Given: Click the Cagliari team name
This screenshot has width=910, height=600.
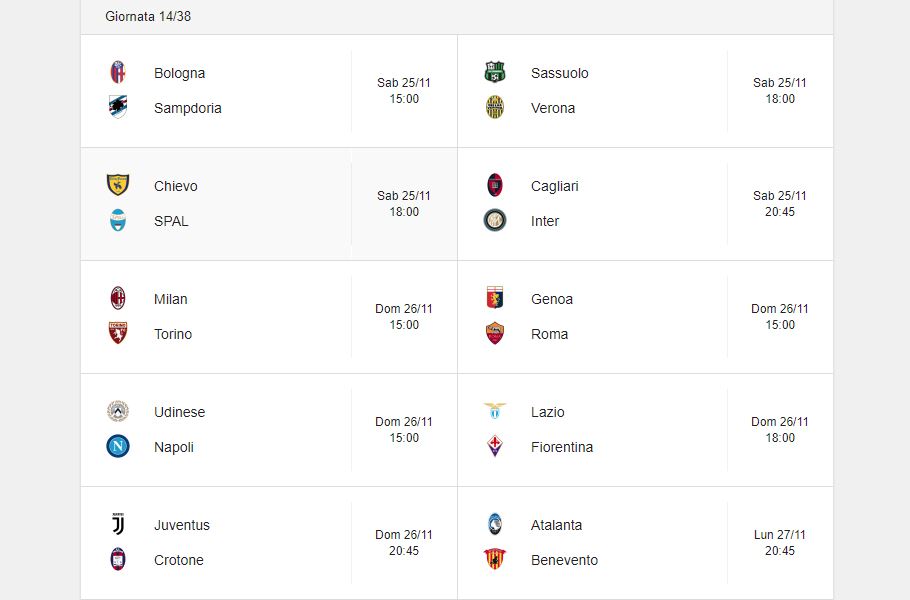Looking at the screenshot, I should tap(554, 186).
